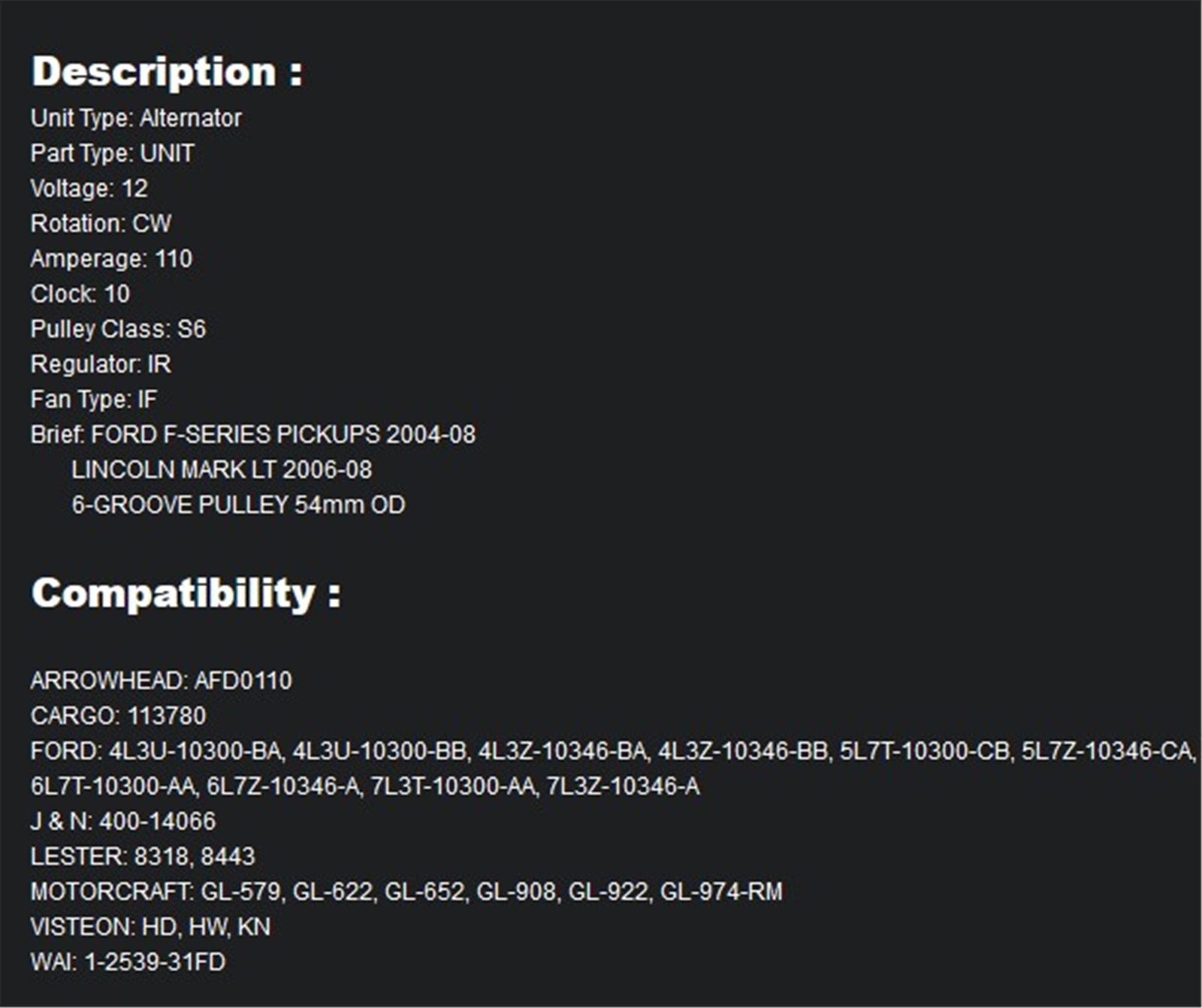Click the Regulator: IR text
The height and width of the screenshot is (1008, 1202).
click(x=101, y=364)
